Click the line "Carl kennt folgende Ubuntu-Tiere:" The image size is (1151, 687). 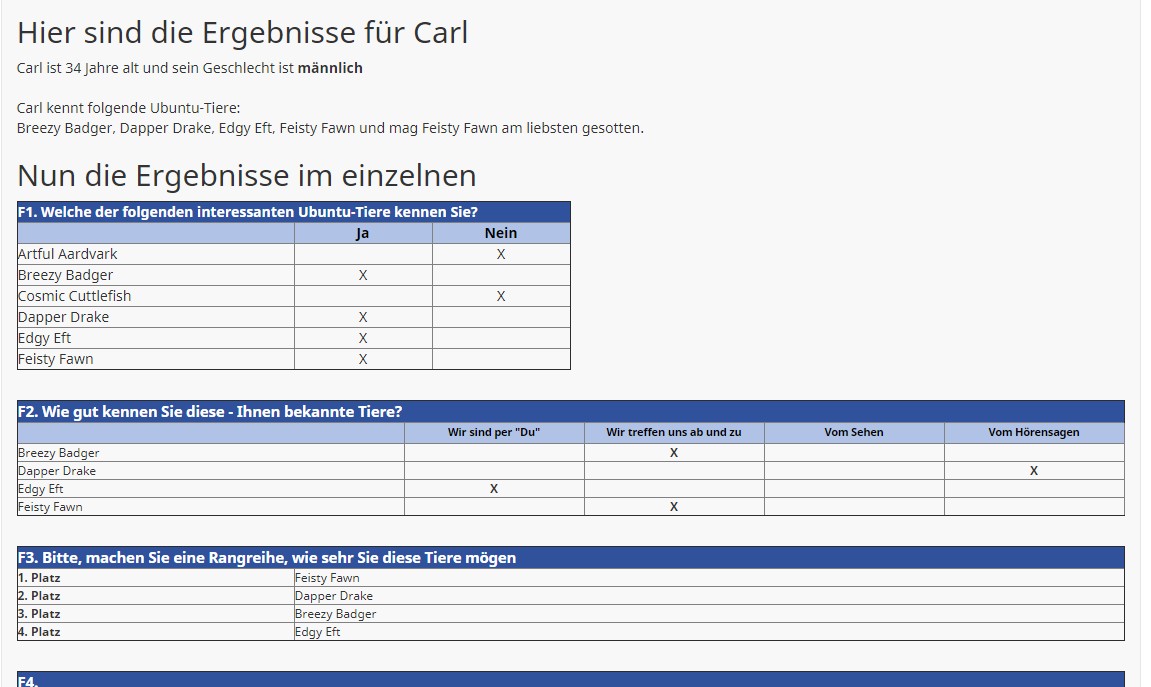pos(128,108)
